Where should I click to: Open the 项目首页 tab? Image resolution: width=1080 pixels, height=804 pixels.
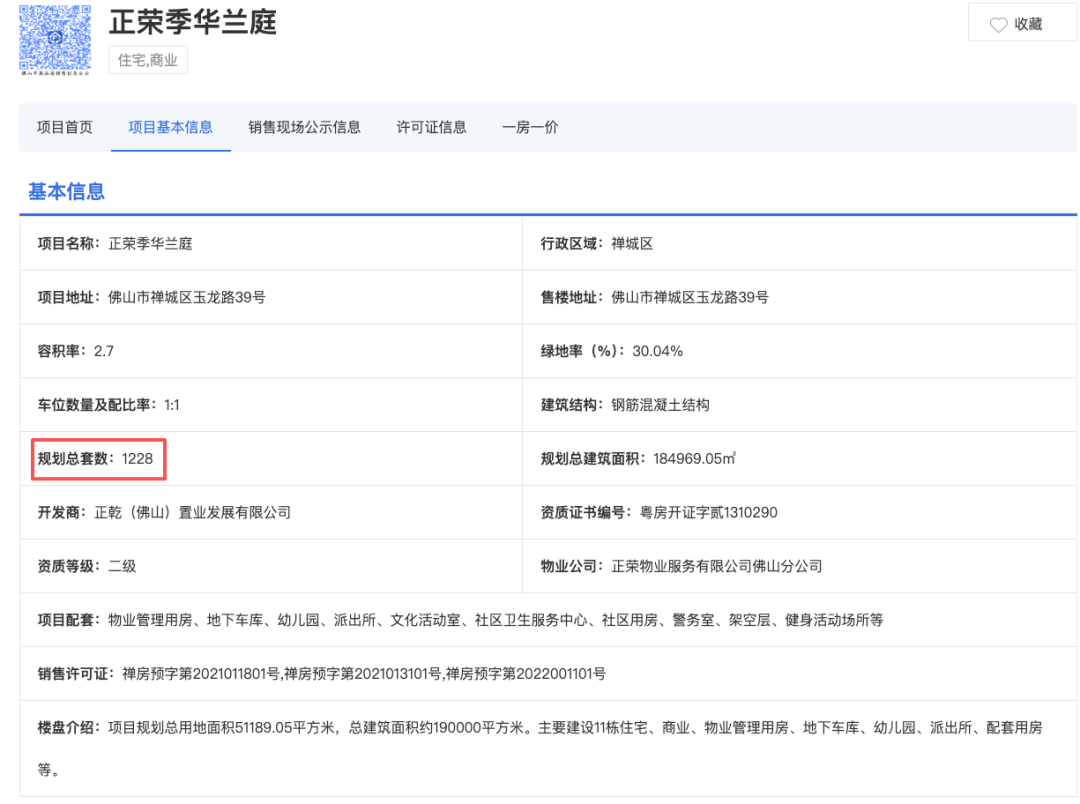pos(65,127)
